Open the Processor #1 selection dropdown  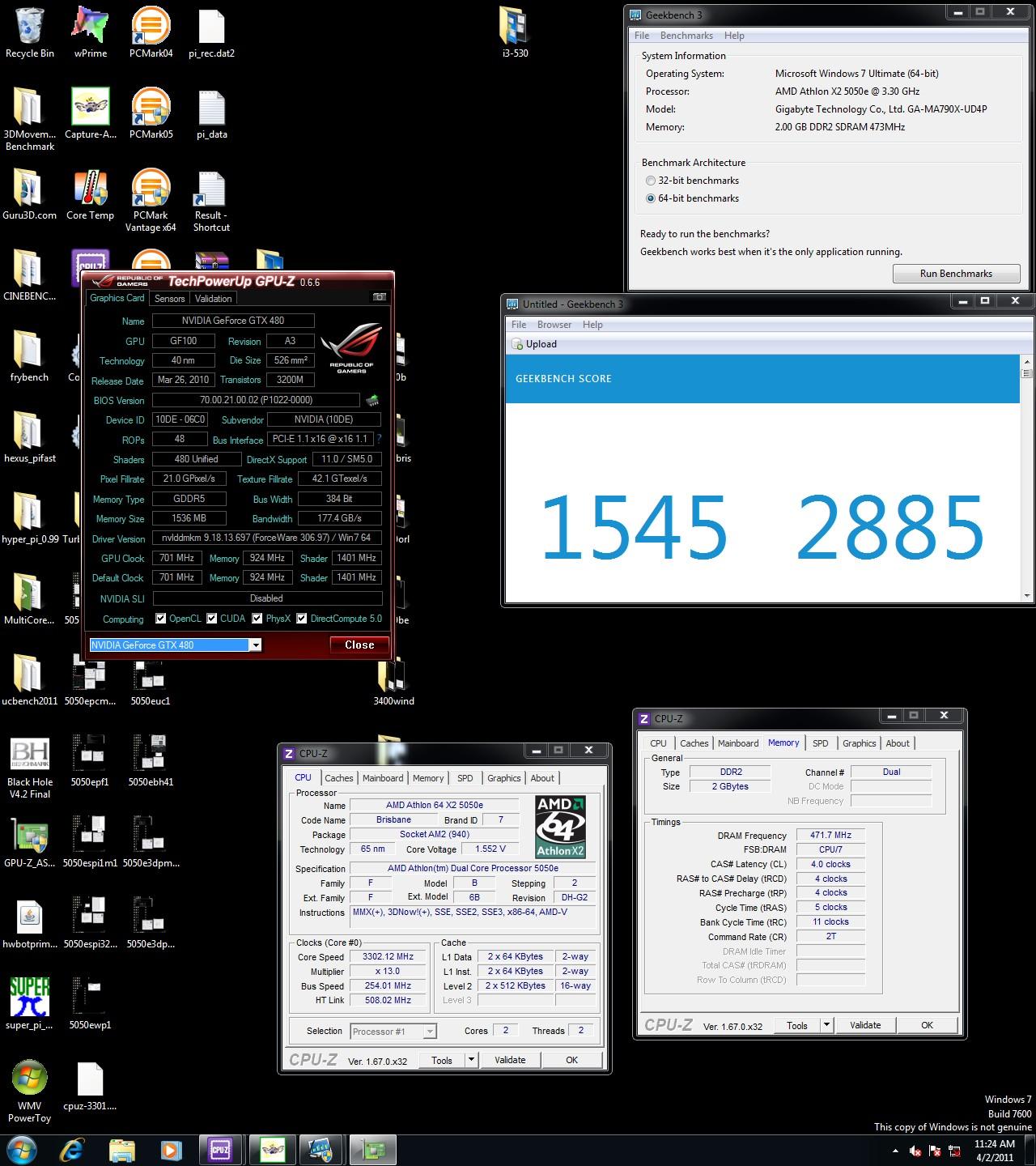[394, 1032]
